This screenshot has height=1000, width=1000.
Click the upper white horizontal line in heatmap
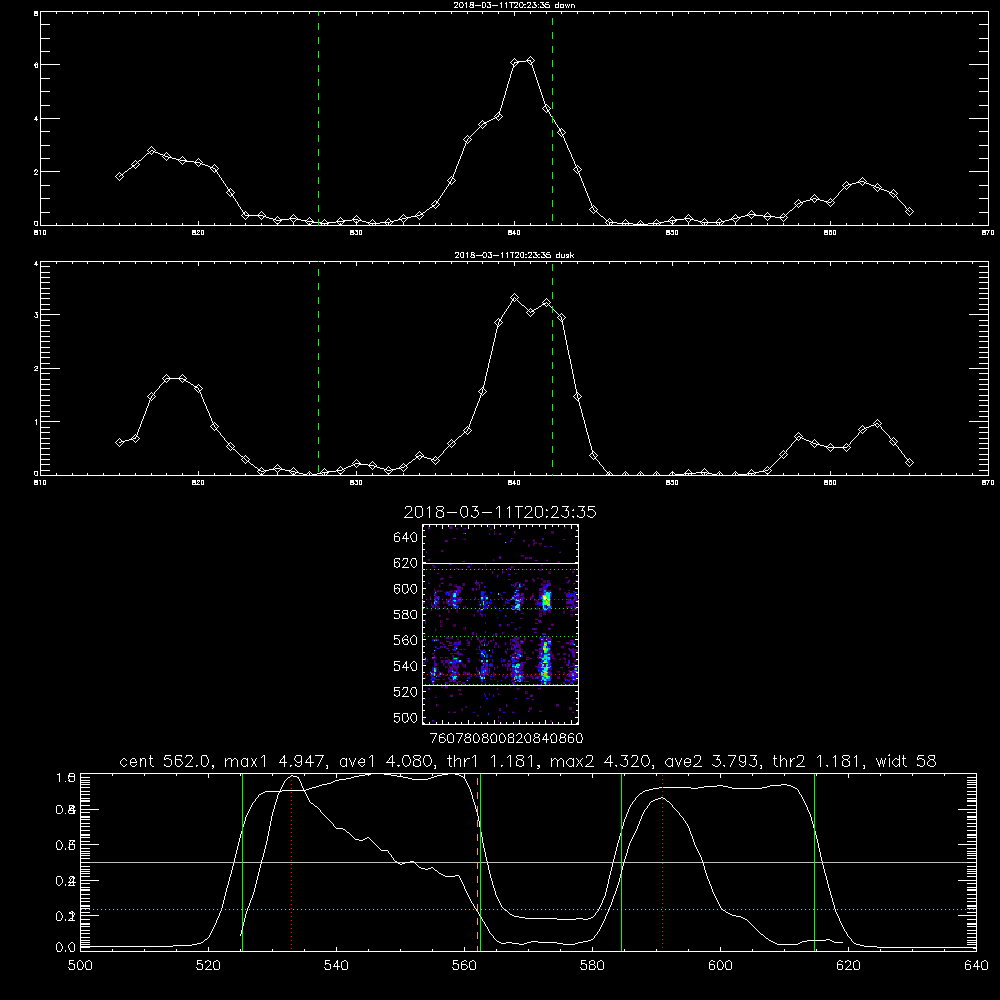click(500, 563)
